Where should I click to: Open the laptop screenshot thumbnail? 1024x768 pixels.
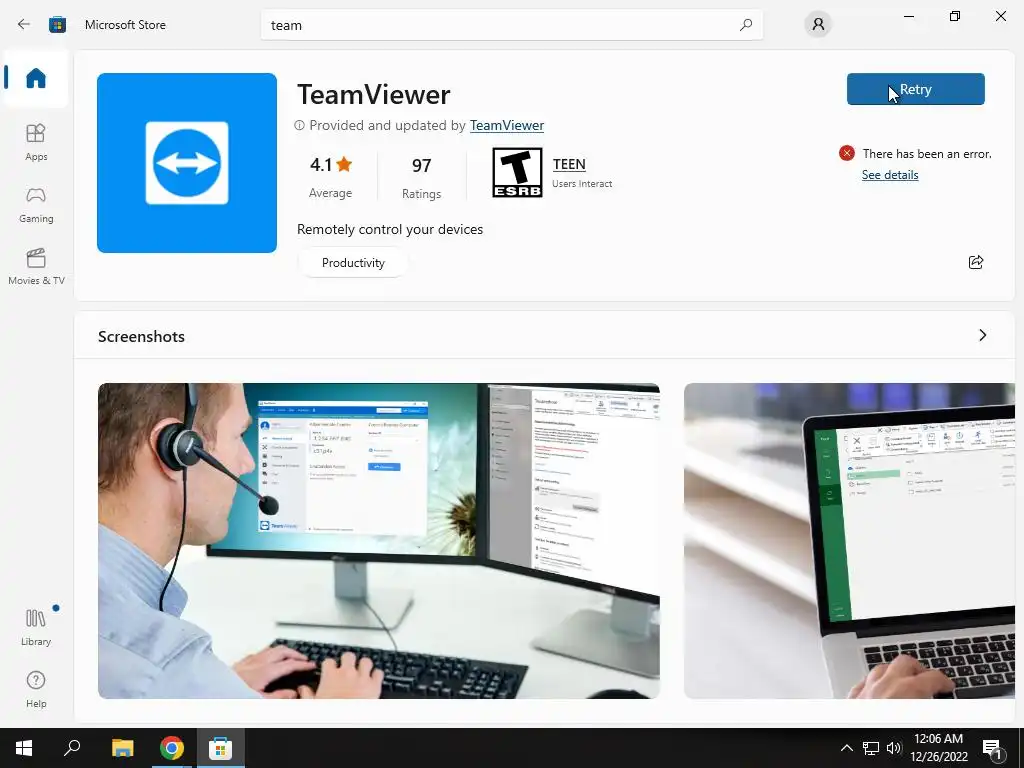tap(849, 541)
